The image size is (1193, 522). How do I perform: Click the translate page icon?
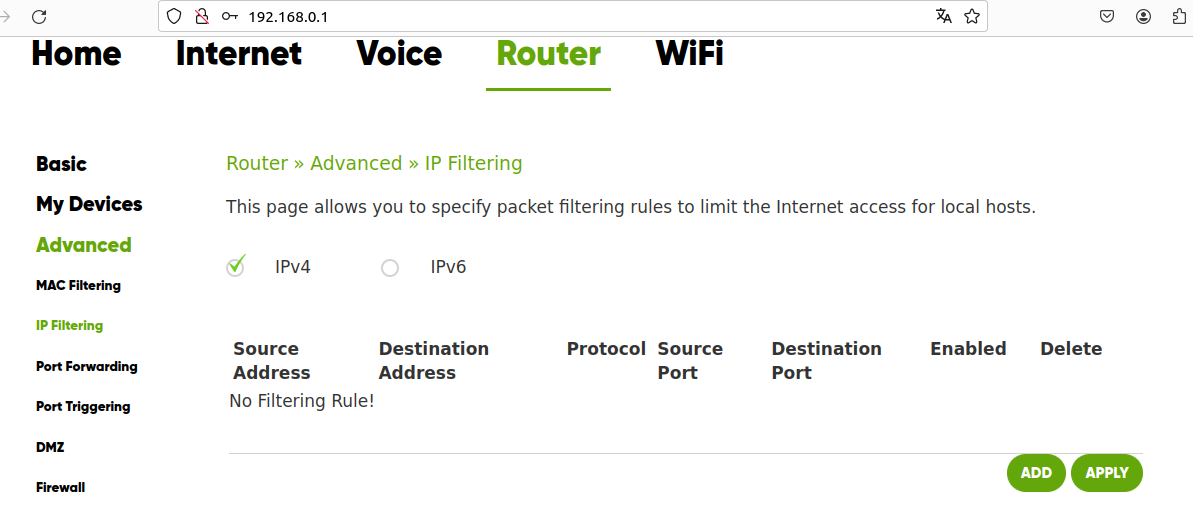pos(943,16)
